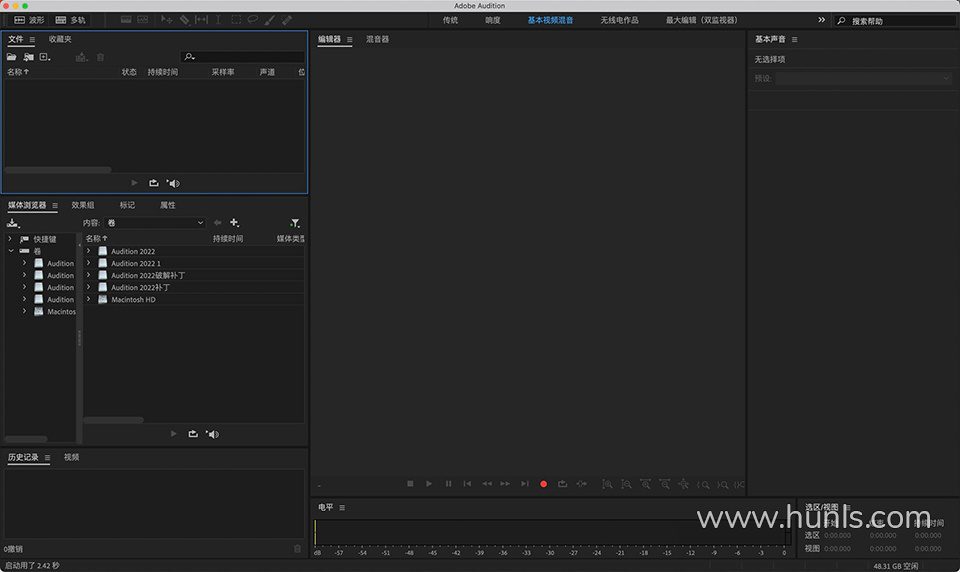Toggle Loop Playback in Files panel
The height and width of the screenshot is (572, 960).
click(154, 183)
